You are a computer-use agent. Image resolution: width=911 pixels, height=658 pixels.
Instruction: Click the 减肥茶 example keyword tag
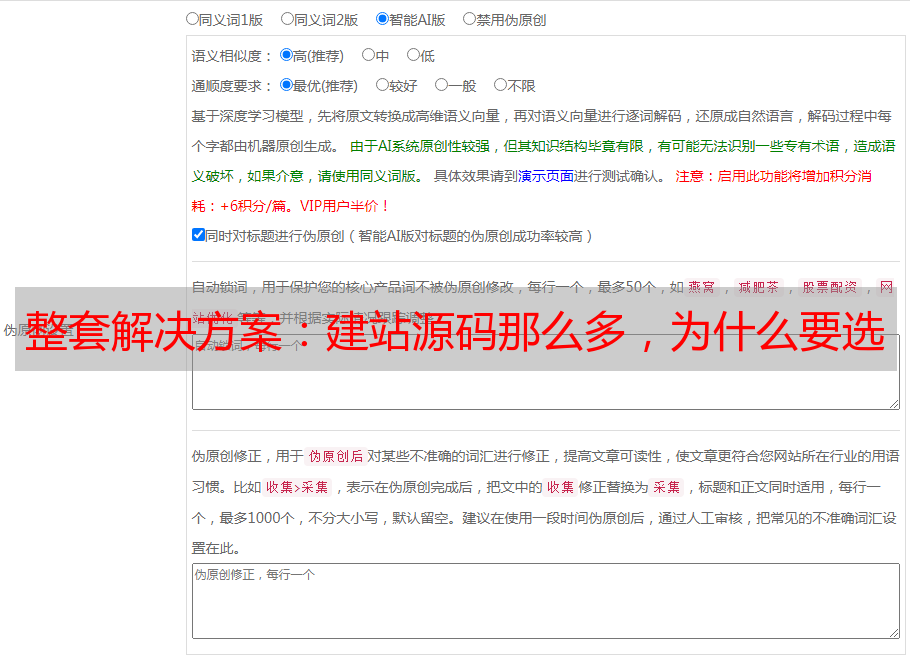759,287
